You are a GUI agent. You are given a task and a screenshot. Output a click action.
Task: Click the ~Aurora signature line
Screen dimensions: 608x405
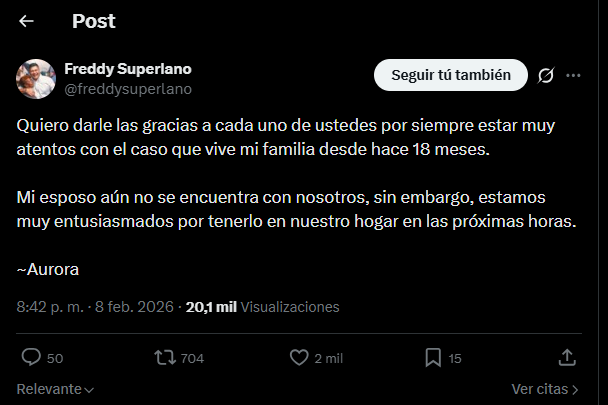tap(45, 269)
